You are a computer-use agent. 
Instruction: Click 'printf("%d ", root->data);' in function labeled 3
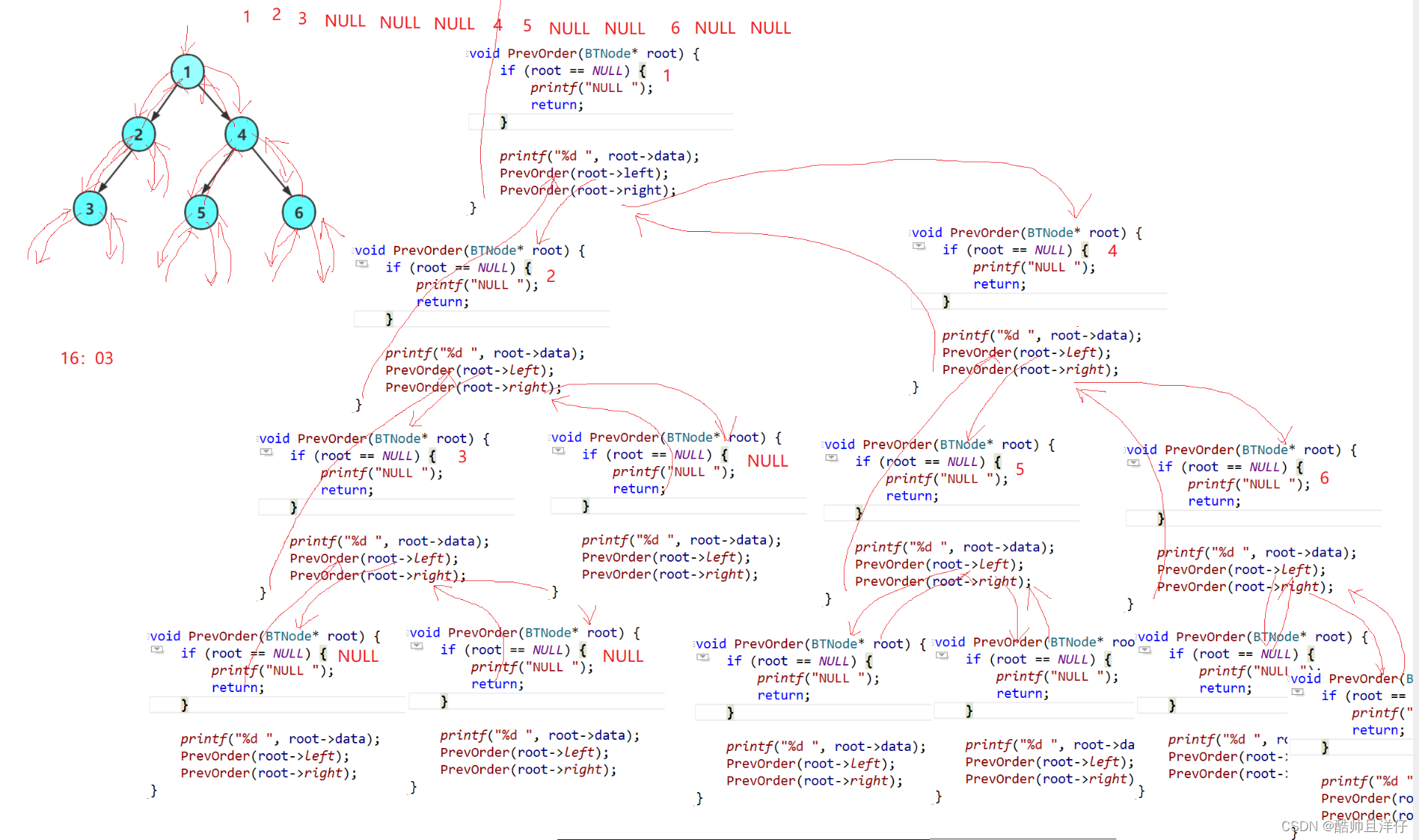point(390,541)
